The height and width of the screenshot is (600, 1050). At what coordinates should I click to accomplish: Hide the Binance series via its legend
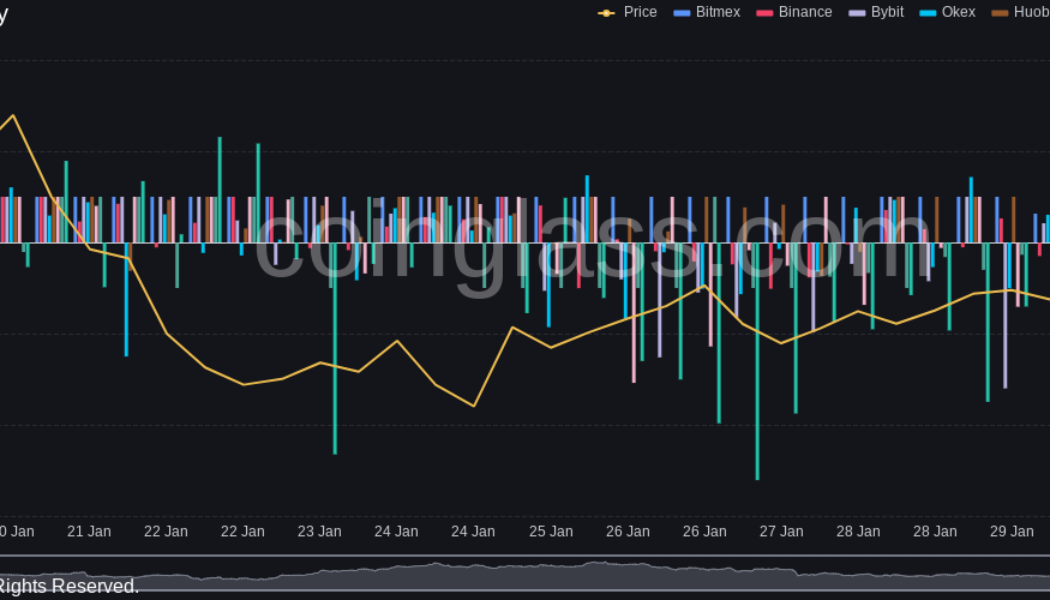click(805, 12)
